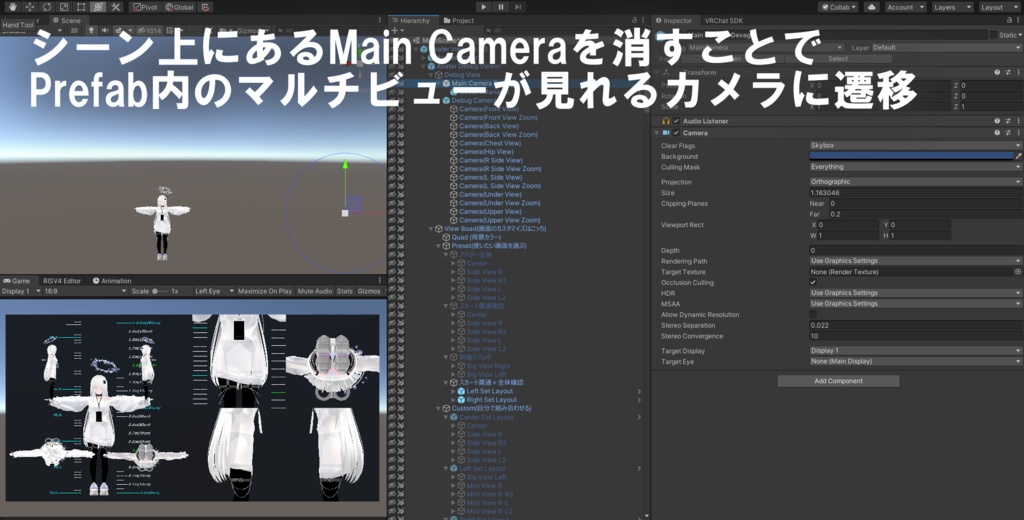The width and height of the screenshot is (1024, 520).
Task: Toggle the Camera component checkbox
Action: 677,133
